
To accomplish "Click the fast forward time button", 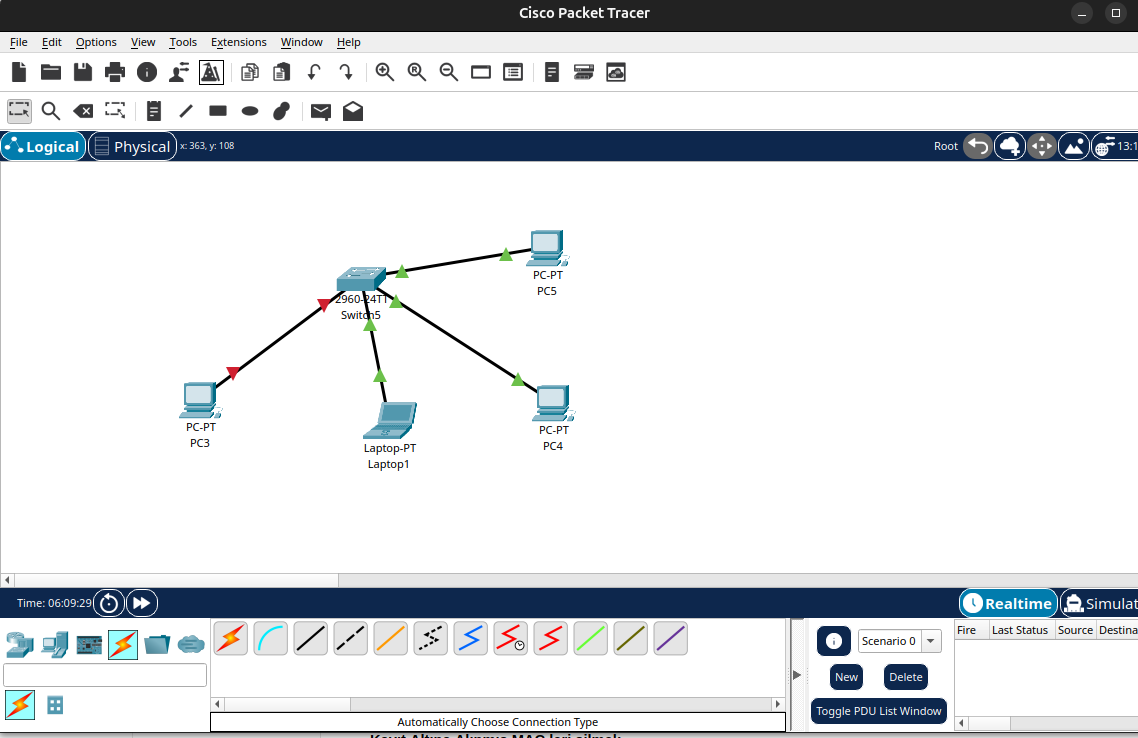I will pos(142,603).
